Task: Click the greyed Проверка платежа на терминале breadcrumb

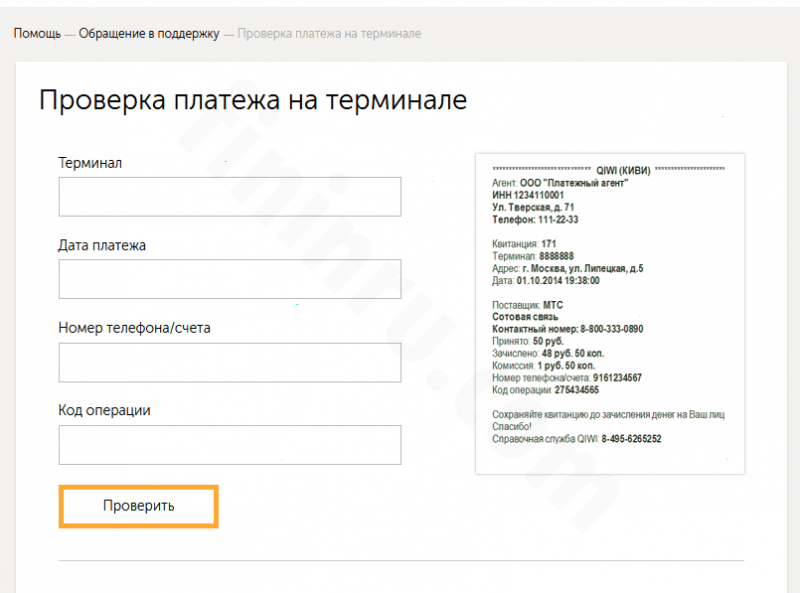Action: [x=329, y=34]
